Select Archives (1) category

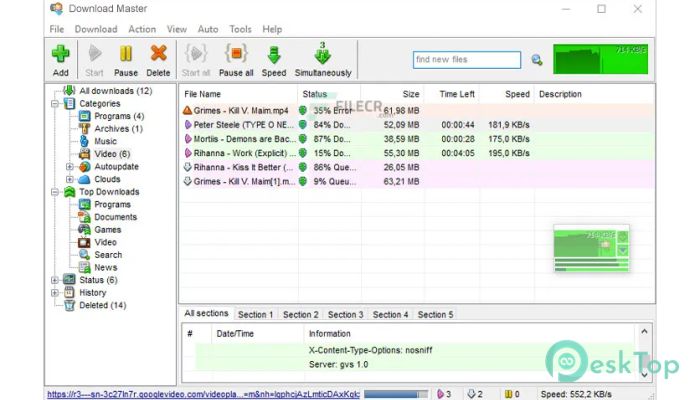(x=118, y=129)
